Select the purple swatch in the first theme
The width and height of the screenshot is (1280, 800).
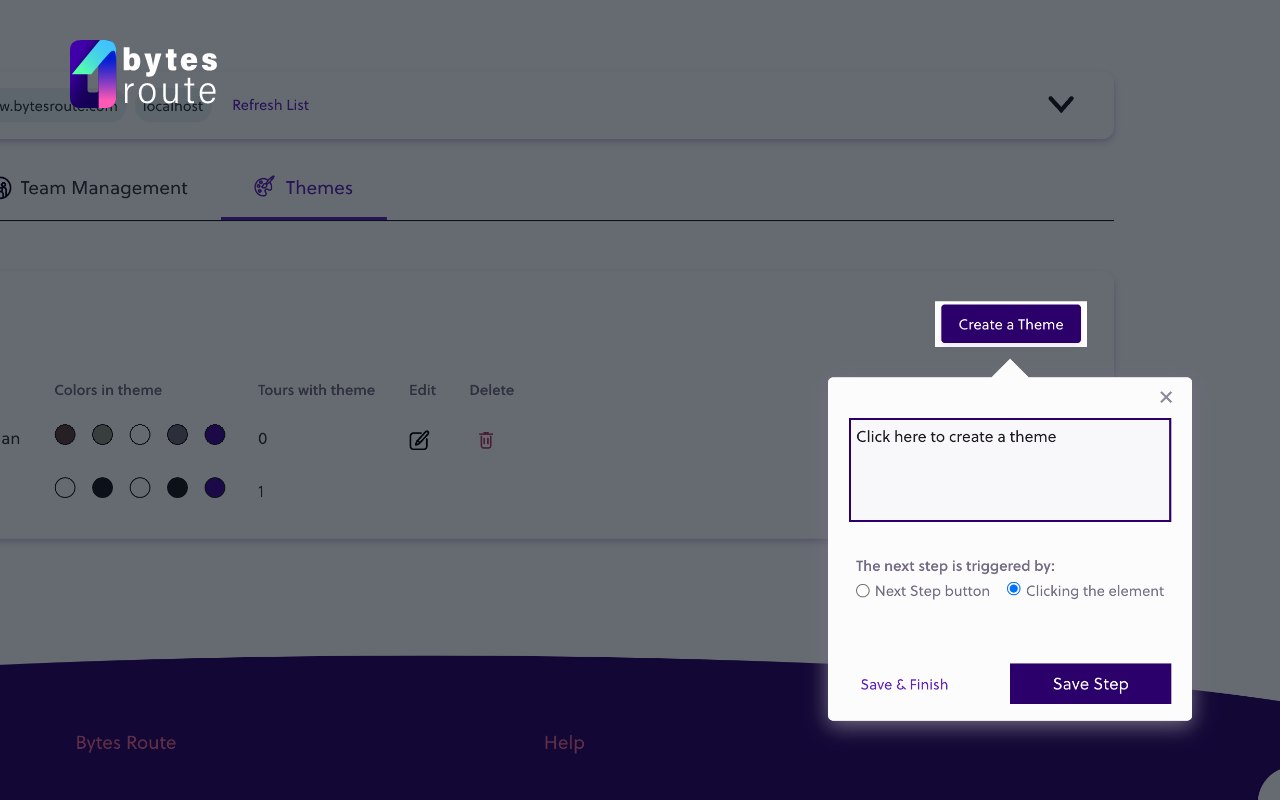(214, 434)
